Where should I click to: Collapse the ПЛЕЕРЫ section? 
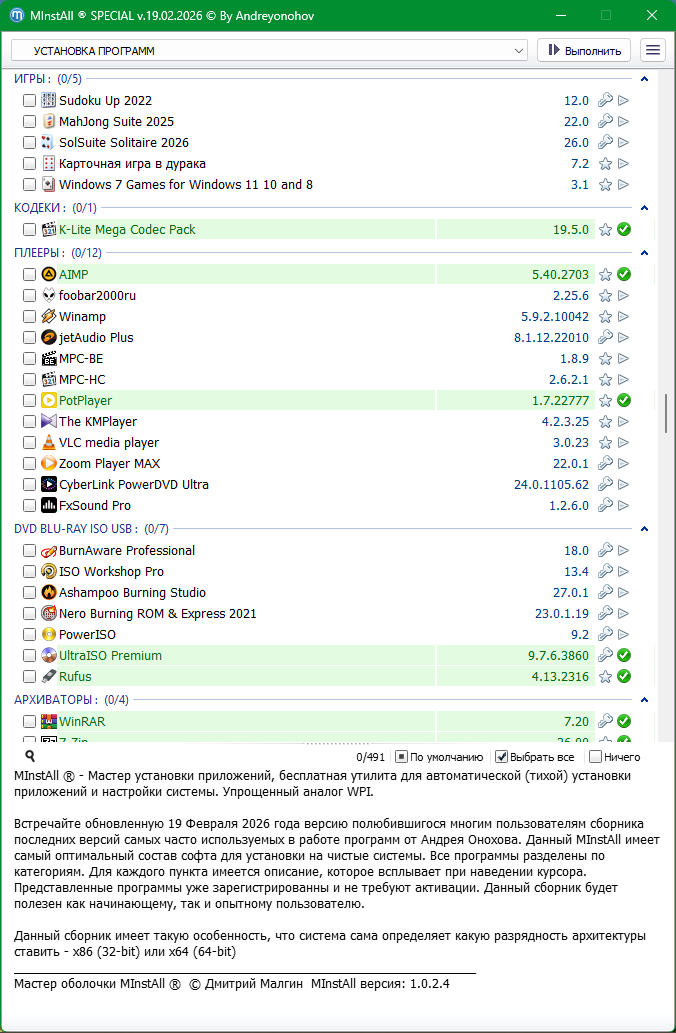coord(644,253)
